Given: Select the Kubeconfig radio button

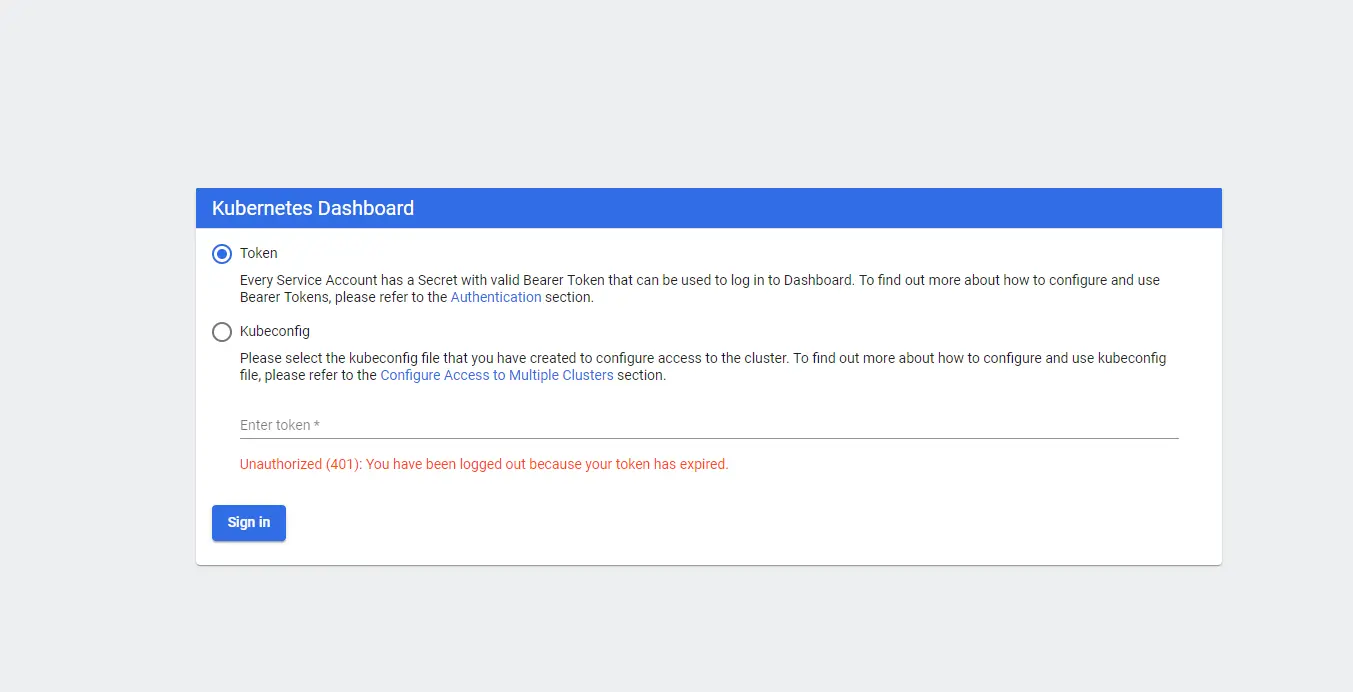Looking at the screenshot, I should (222, 332).
